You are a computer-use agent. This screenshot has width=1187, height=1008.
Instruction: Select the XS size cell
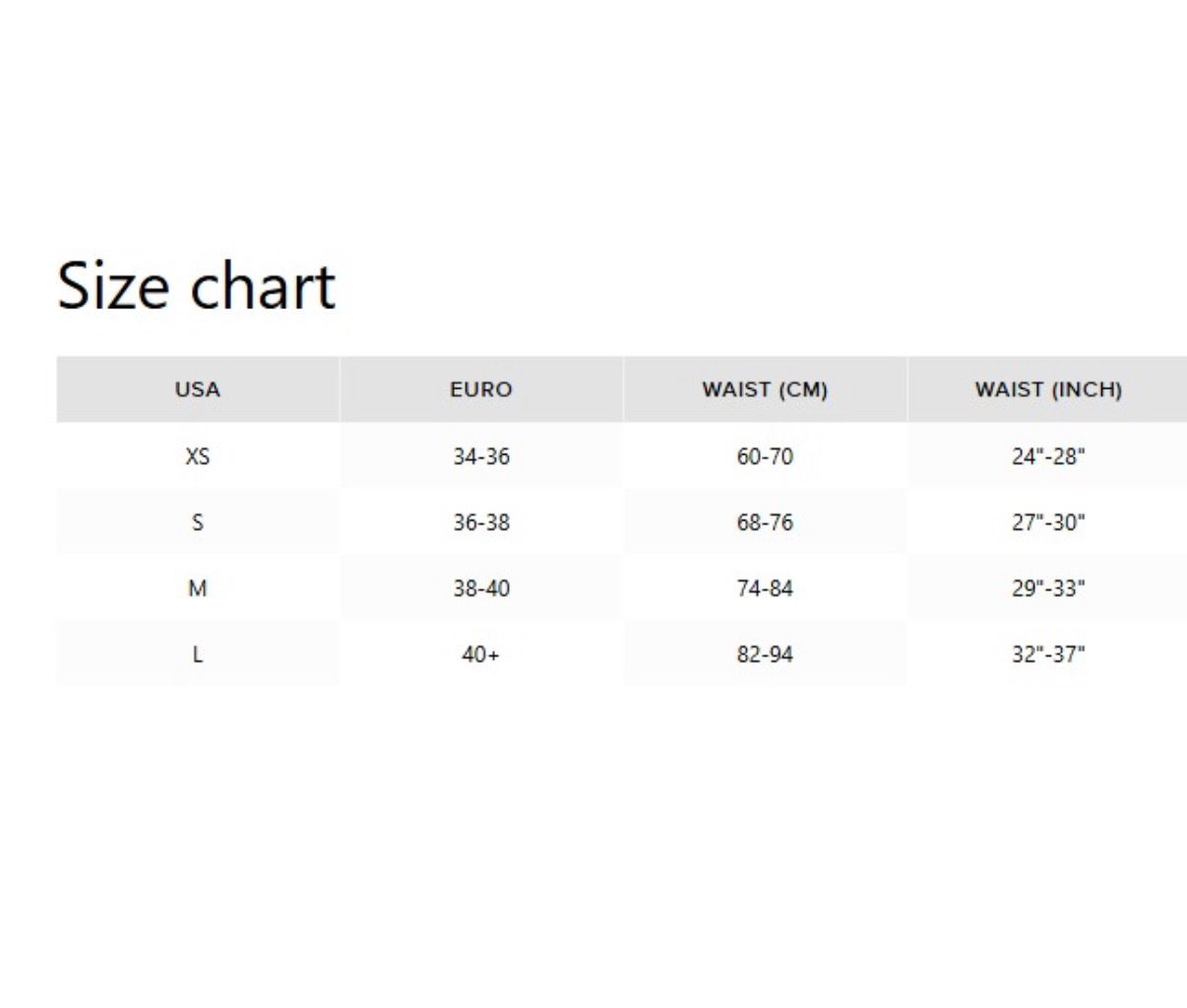(198, 457)
